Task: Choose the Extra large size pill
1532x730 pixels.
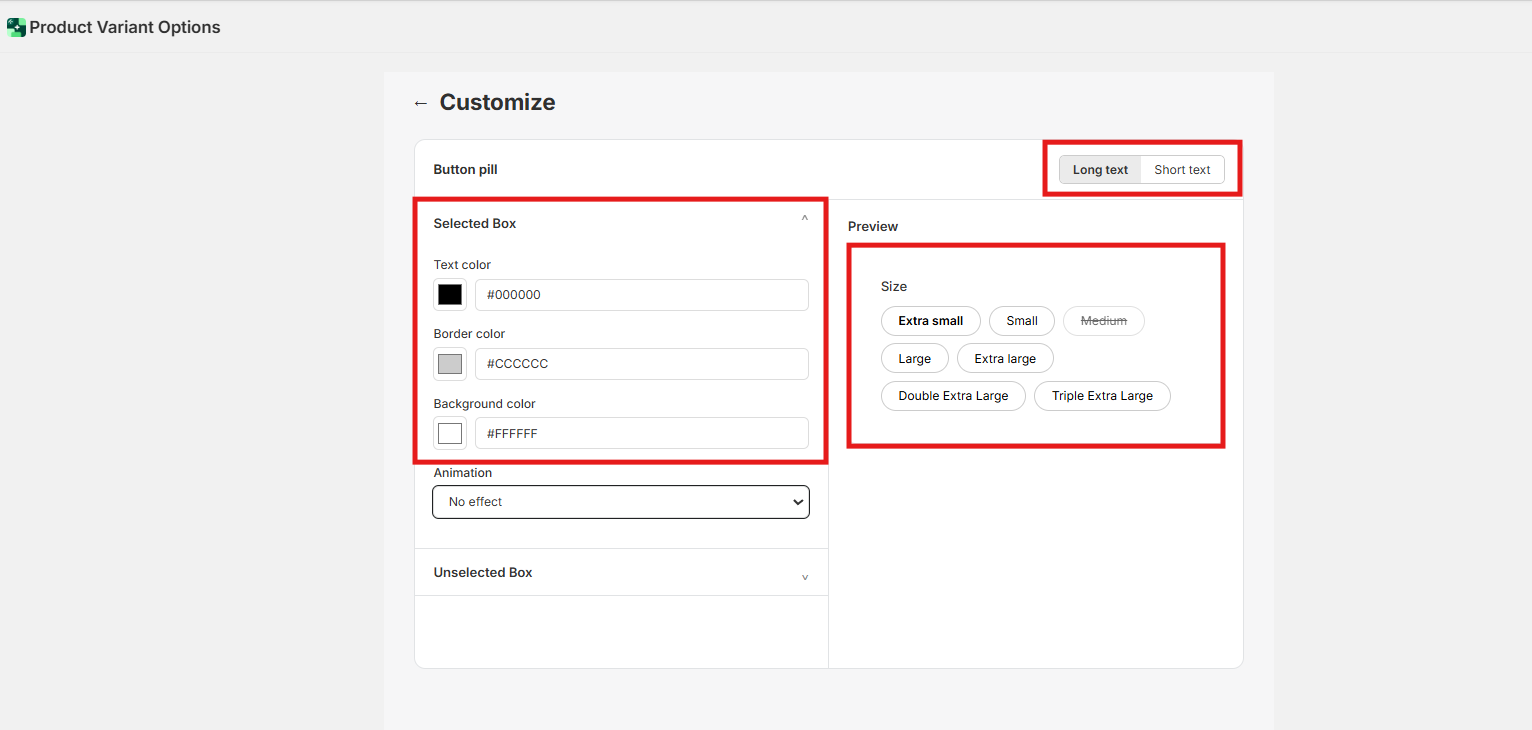Action: (x=1005, y=359)
